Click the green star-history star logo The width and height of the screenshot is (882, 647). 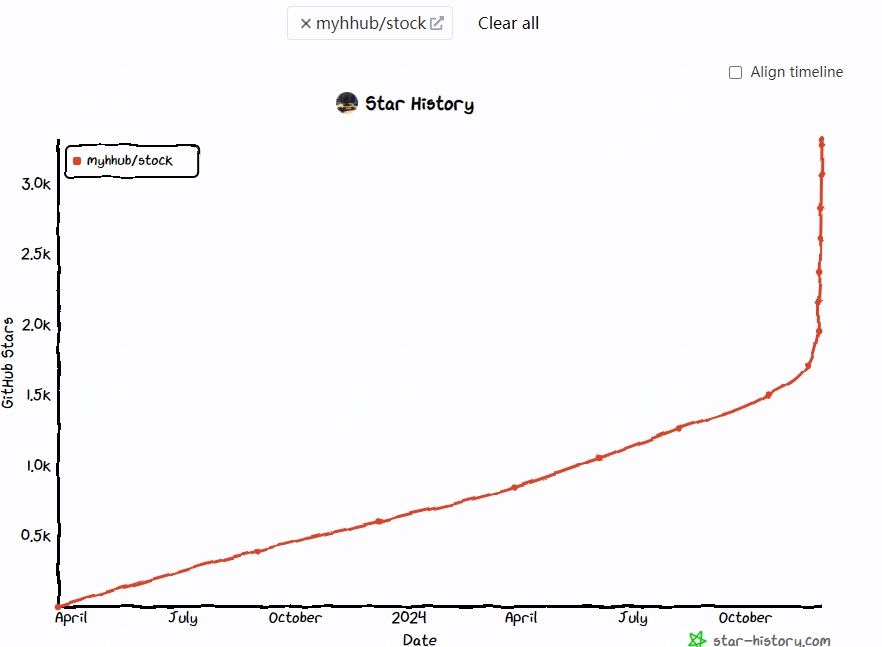(x=697, y=639)
